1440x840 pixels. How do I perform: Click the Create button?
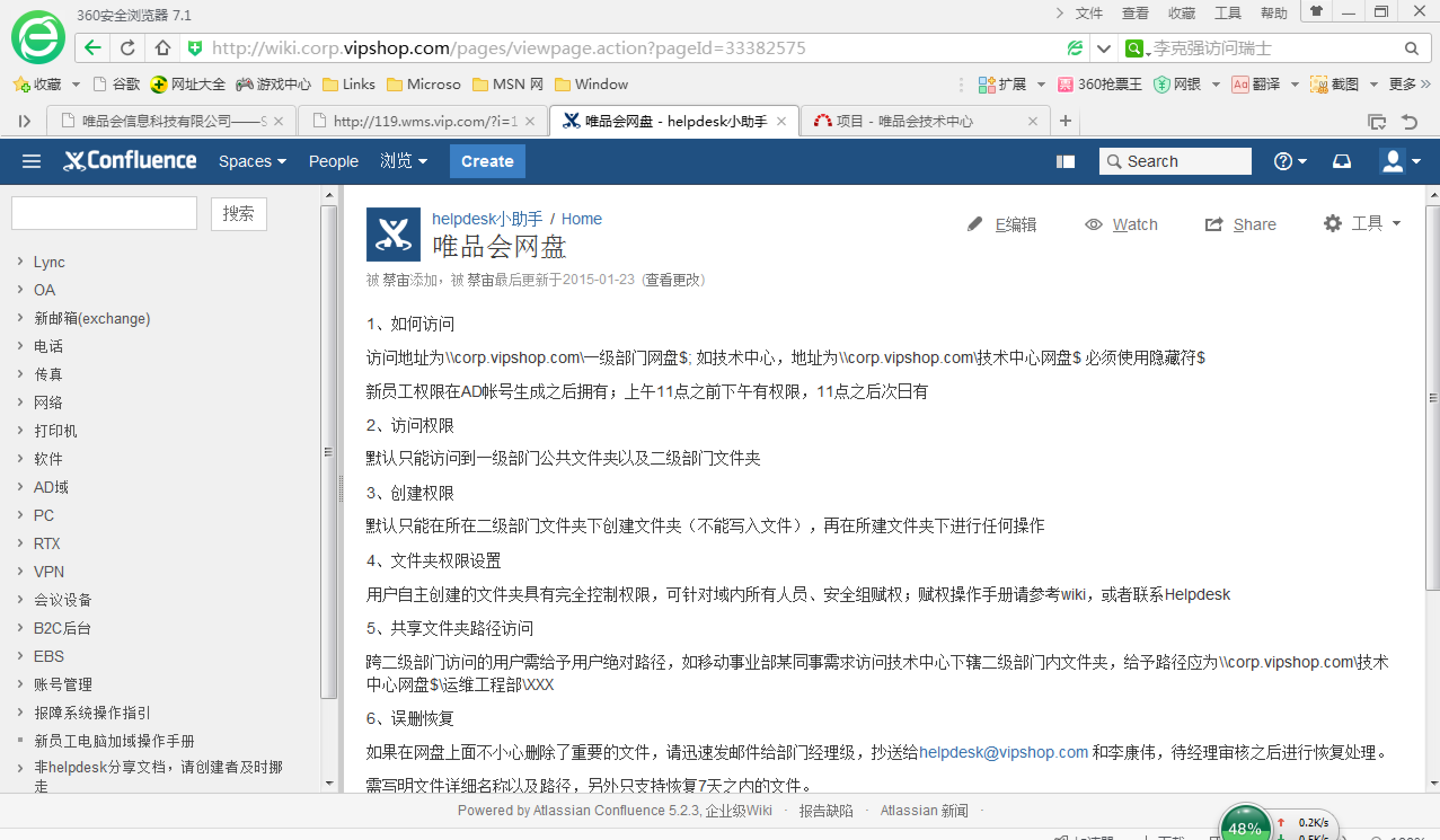pyautogui.click(x=488, y=161)
